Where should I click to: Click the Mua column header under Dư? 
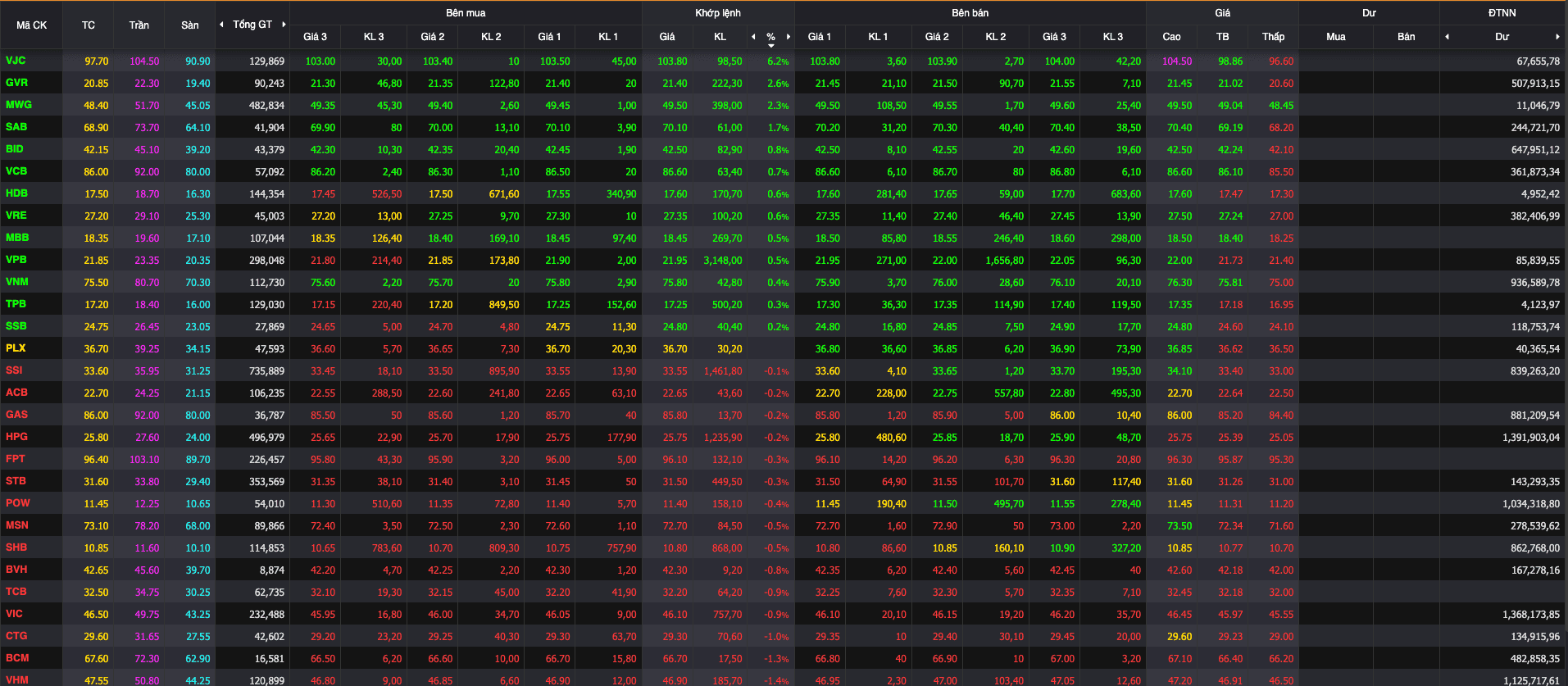click(x=1336, y=37)
